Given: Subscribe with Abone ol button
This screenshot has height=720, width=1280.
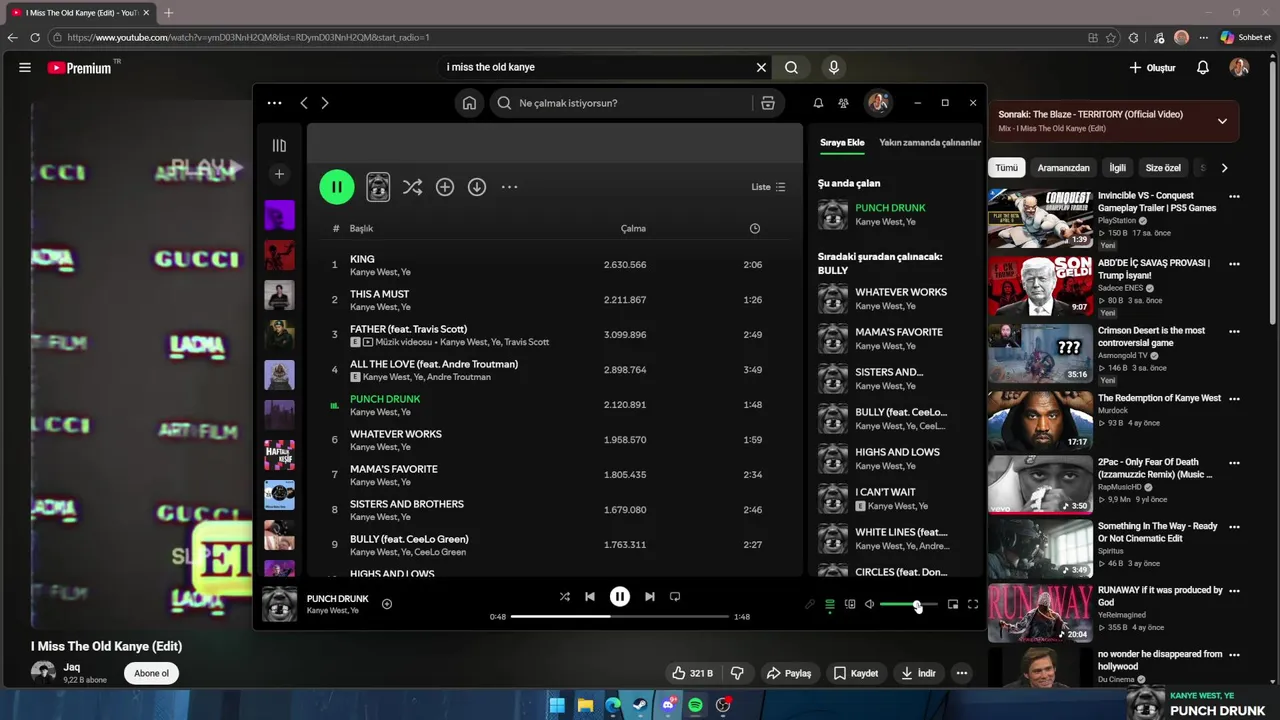Looking at the screenshot, I should point(152,673).
